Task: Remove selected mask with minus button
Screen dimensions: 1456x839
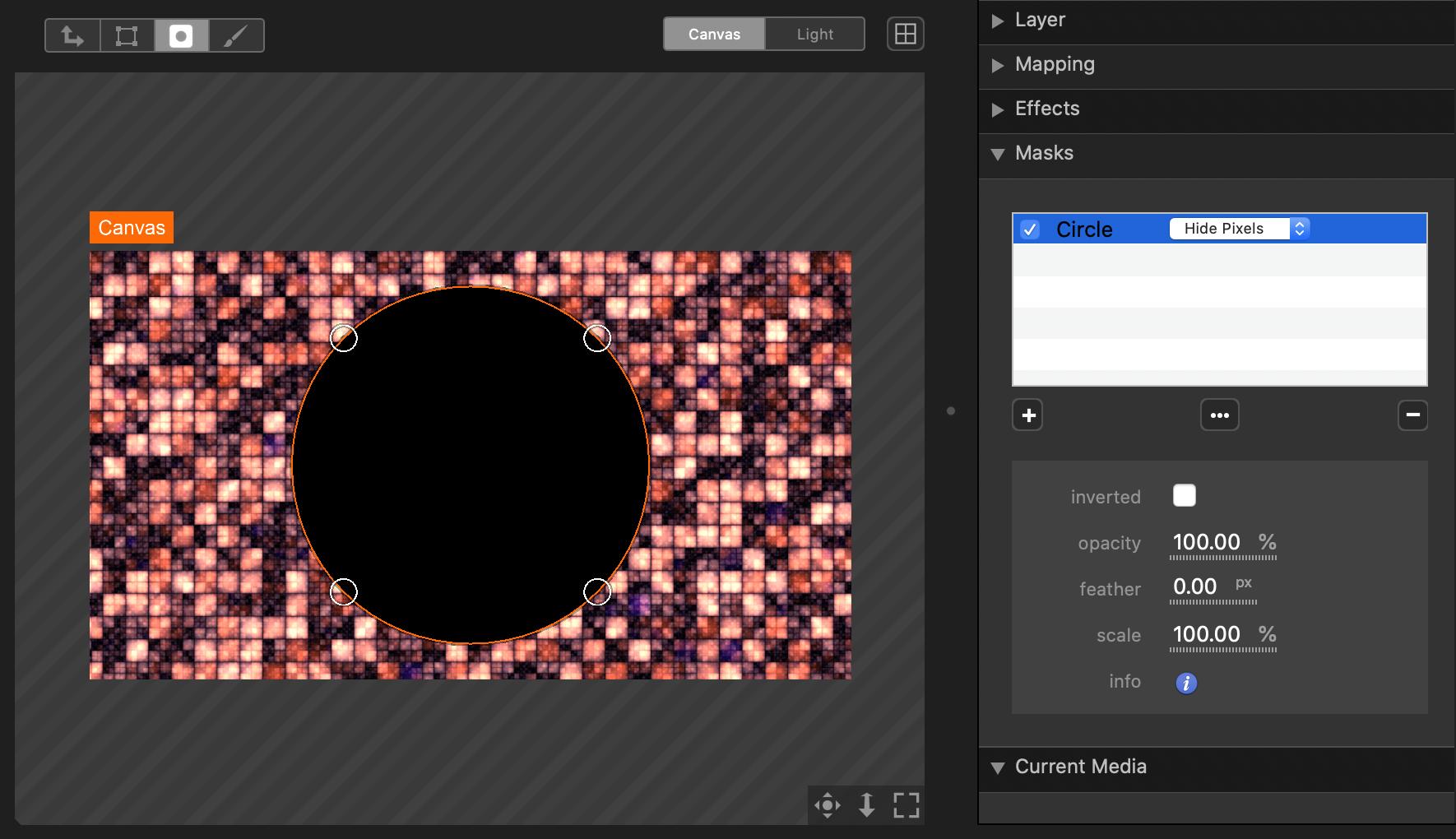Action: point(1412,415)
